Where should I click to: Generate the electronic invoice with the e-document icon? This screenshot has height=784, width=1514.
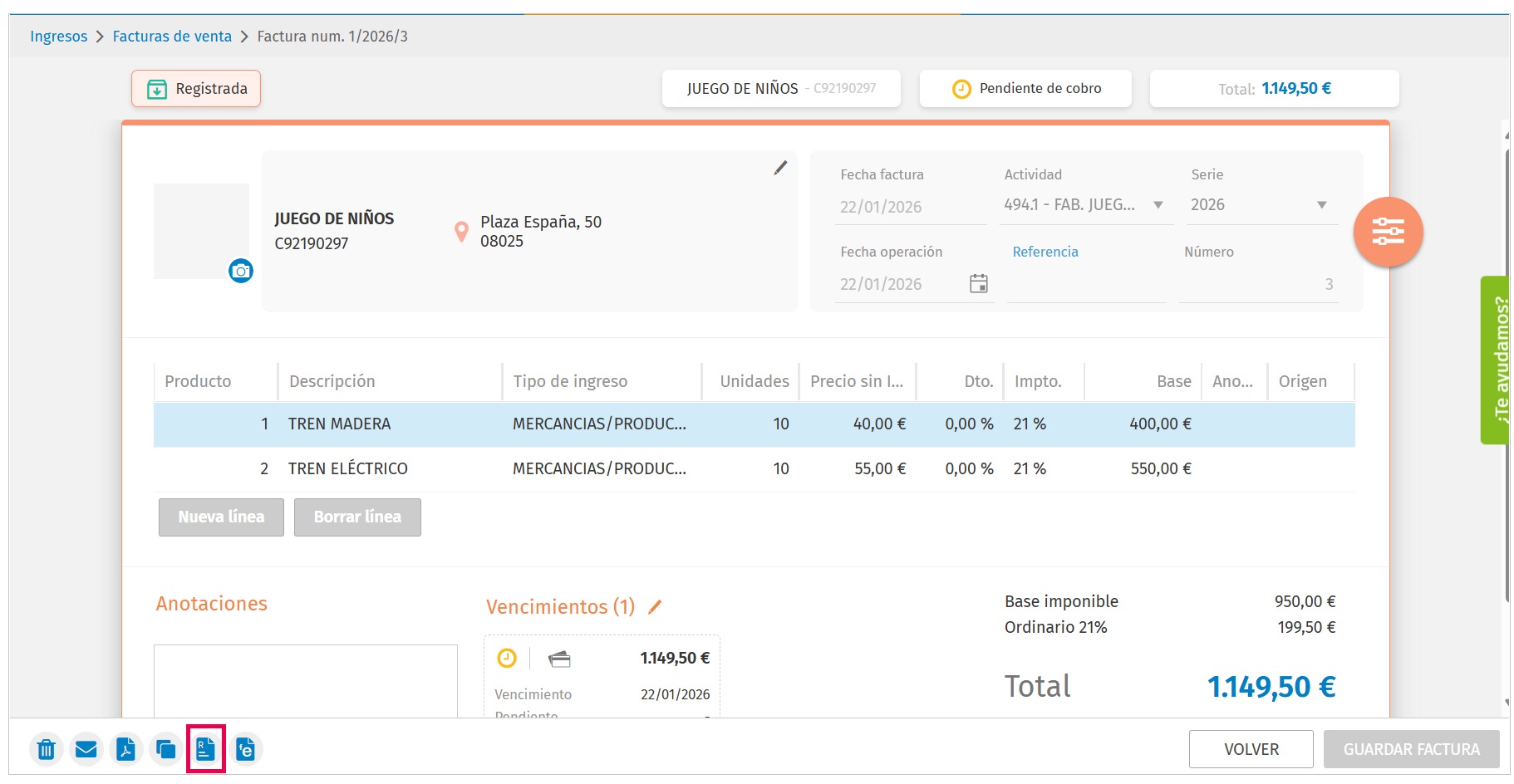[x=246, y=749]
